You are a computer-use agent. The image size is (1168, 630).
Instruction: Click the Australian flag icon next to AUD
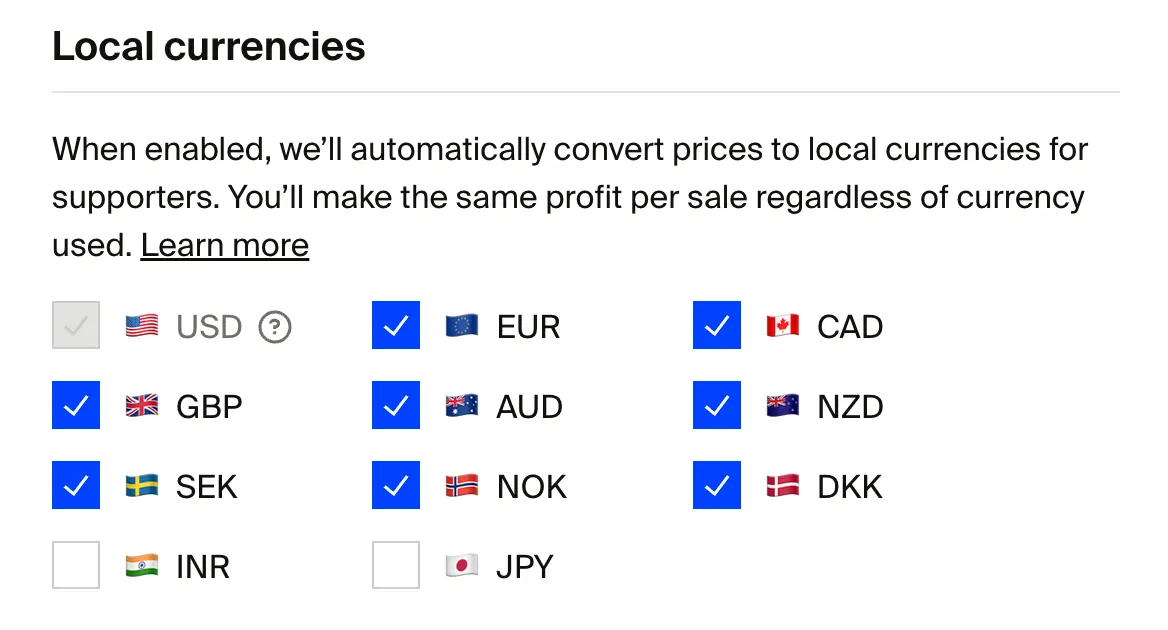(460, 405)
